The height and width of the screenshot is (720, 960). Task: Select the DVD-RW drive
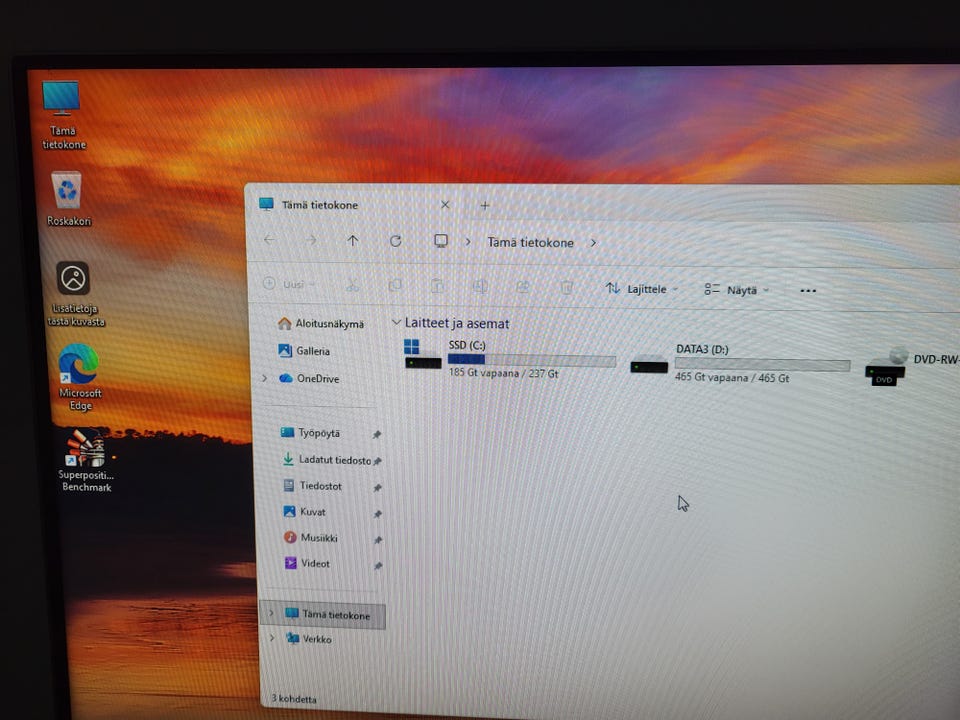click(912, 366)
